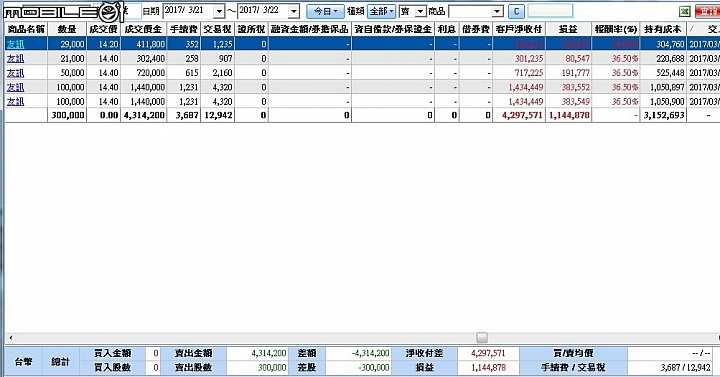Select the 1,050,900 holding cost cell
The image size is (720, 377).
coord(664,101)
